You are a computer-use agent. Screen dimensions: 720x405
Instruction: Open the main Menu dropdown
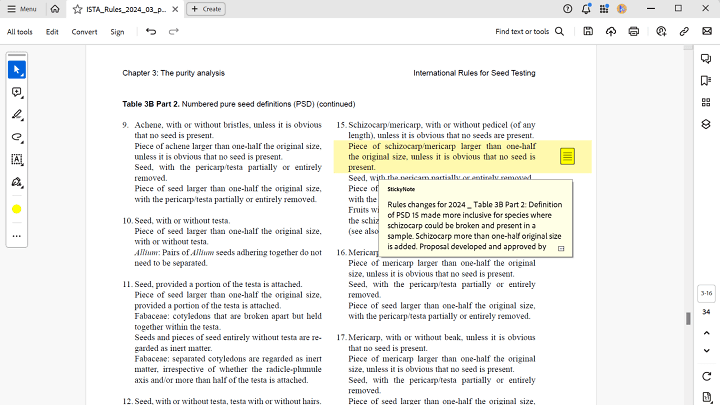23,8
